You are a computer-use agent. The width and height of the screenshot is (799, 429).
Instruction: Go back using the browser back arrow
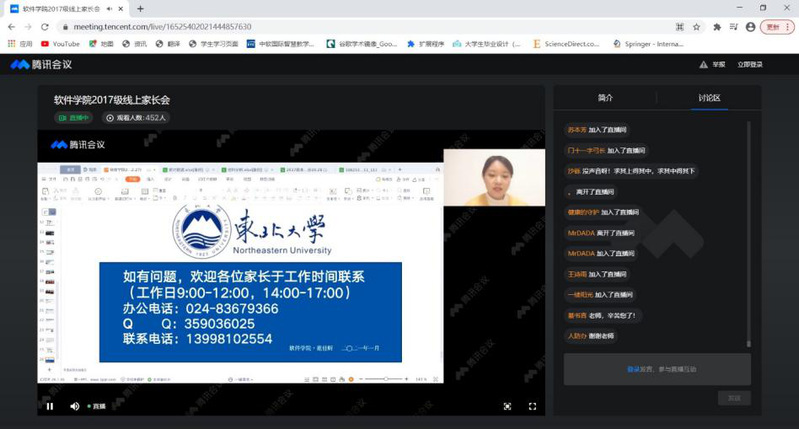11,27
